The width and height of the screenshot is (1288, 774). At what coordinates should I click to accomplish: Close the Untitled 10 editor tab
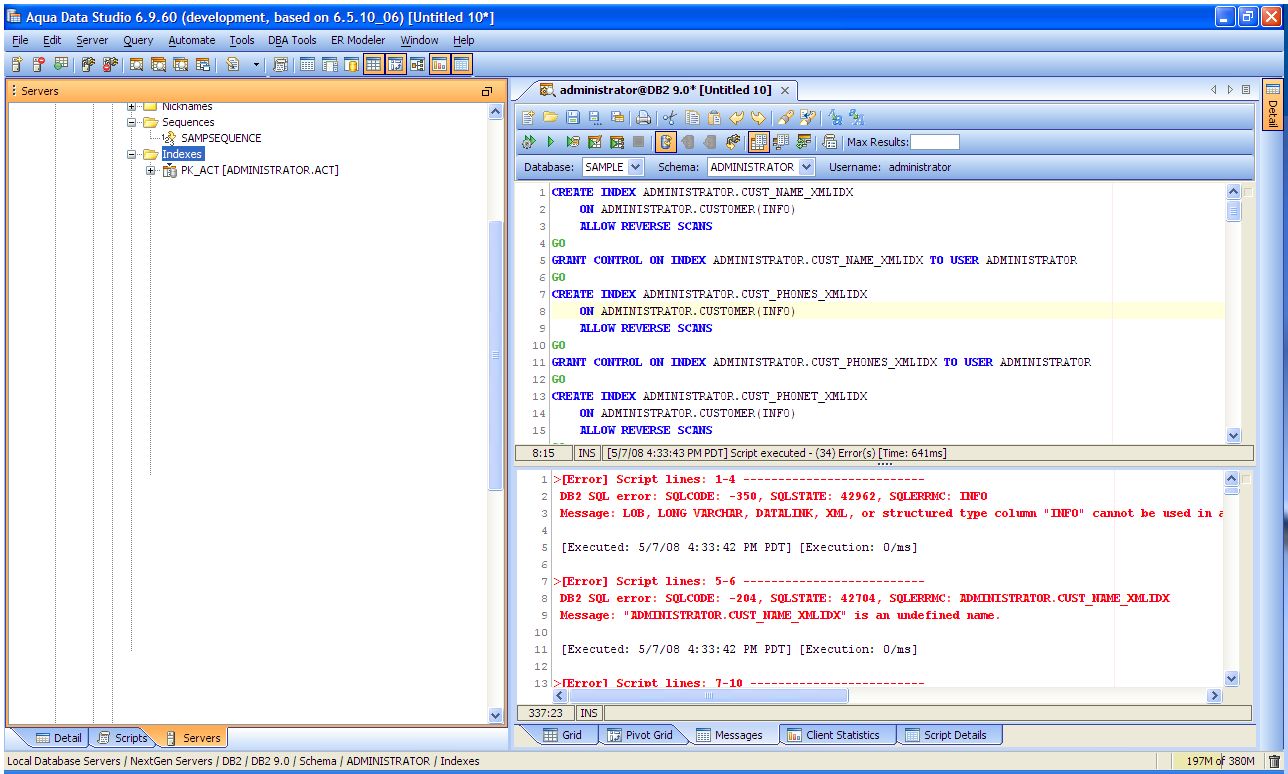[785, 90]
